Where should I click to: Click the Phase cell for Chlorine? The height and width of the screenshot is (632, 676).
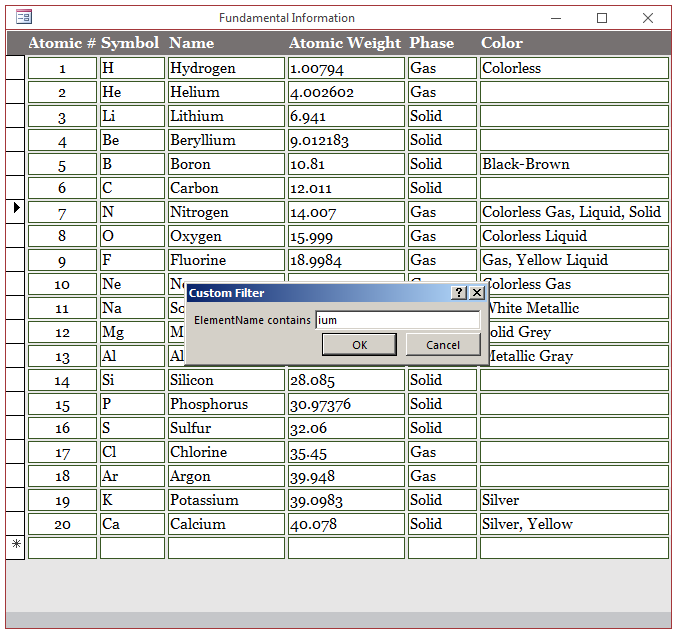[442, 452]
